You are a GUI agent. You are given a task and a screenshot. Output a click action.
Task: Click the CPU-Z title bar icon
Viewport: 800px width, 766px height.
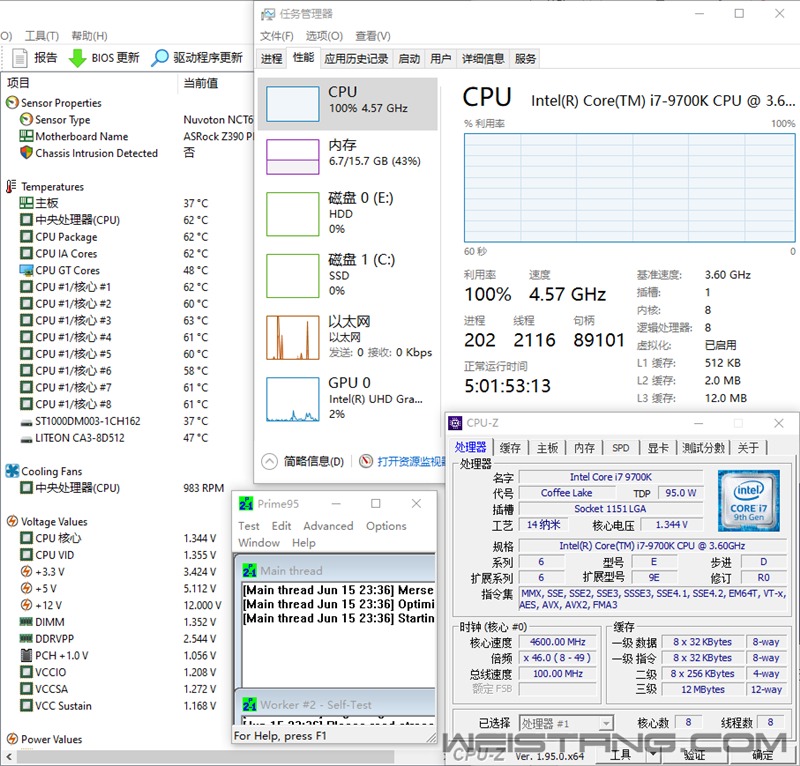pyautogui.click(x=455, y=423)
